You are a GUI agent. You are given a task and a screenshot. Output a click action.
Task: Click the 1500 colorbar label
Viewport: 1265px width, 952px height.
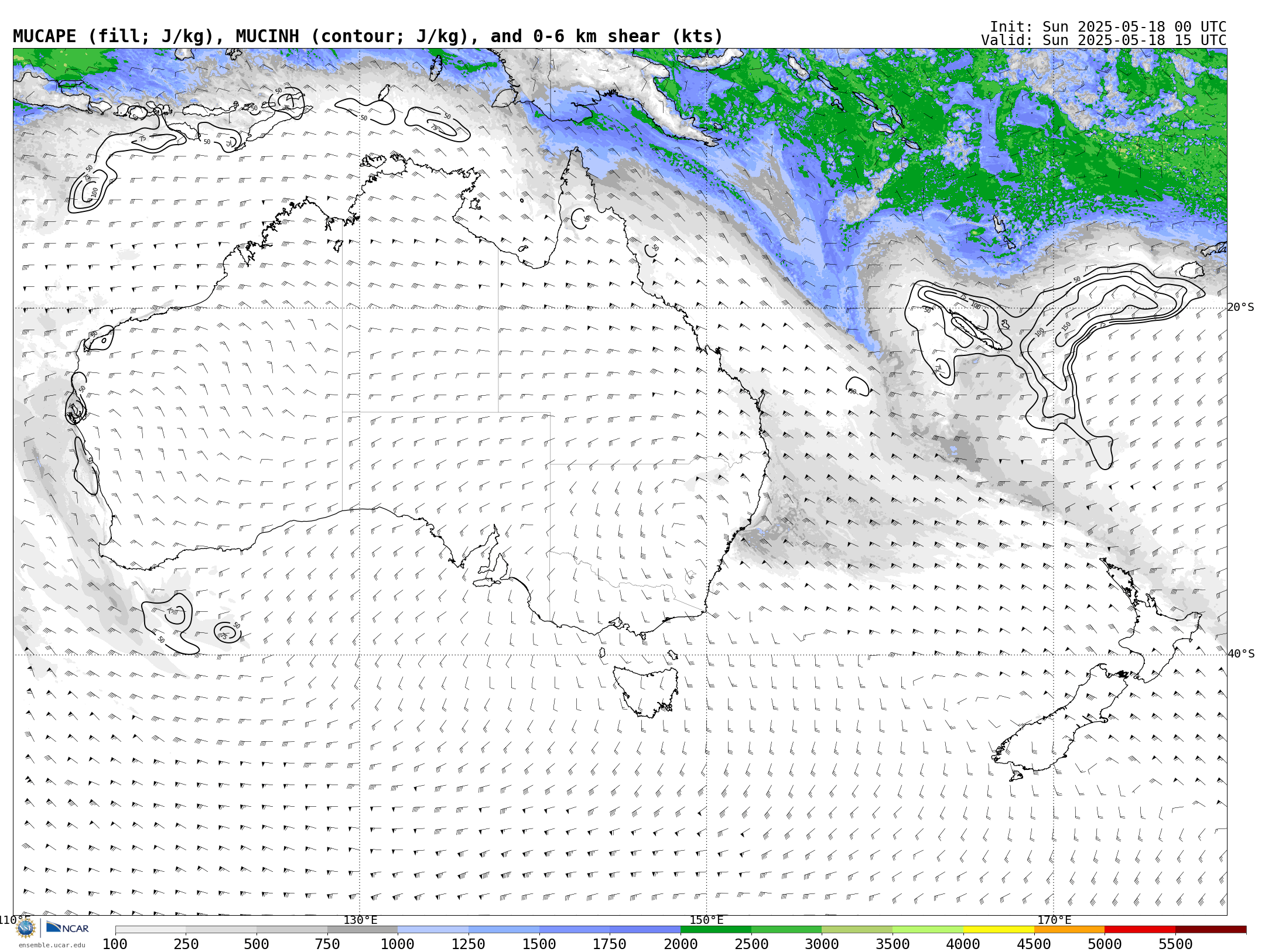(539, 944)
